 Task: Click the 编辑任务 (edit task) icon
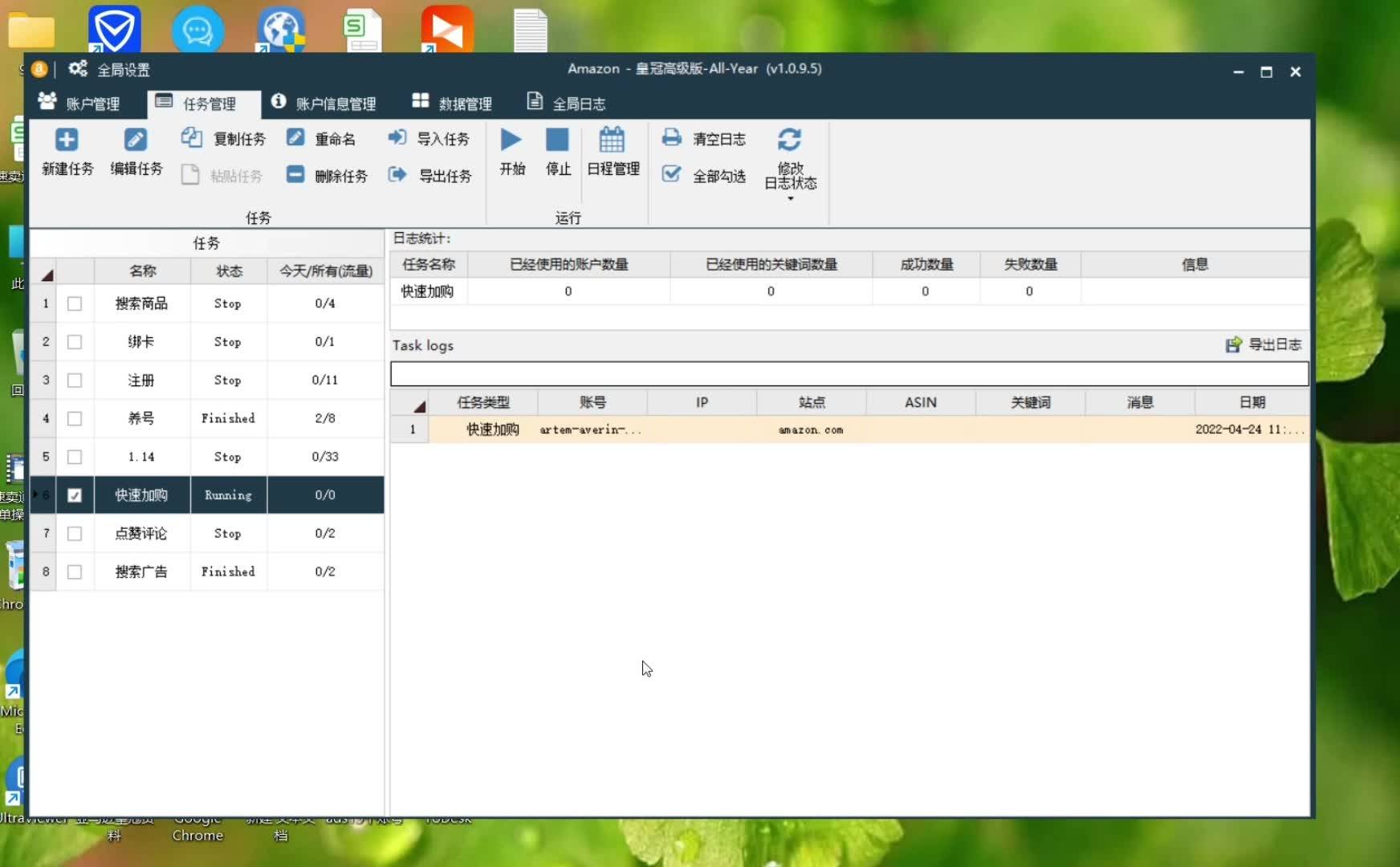136,140
